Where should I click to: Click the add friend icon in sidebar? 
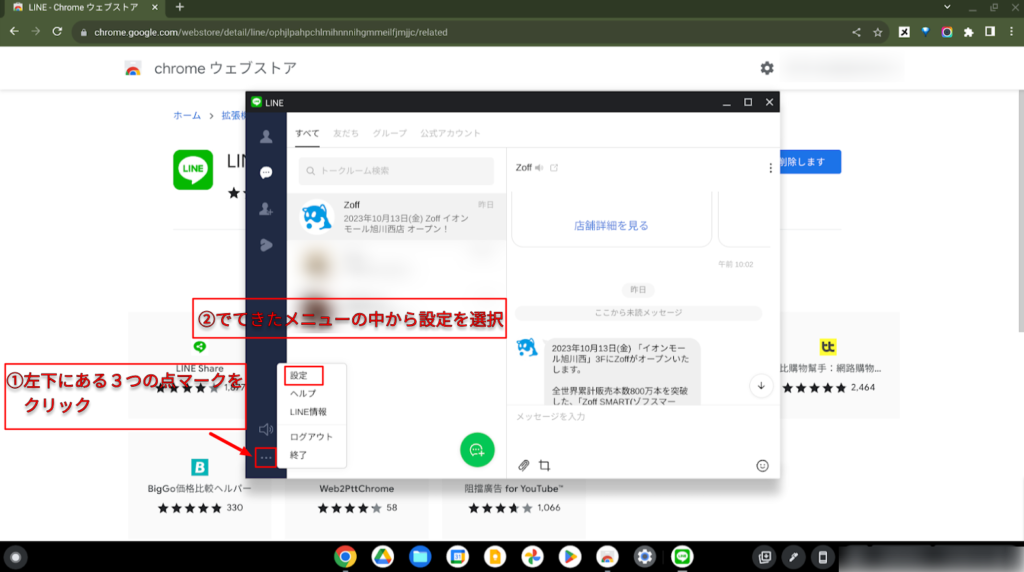(266, 209)
